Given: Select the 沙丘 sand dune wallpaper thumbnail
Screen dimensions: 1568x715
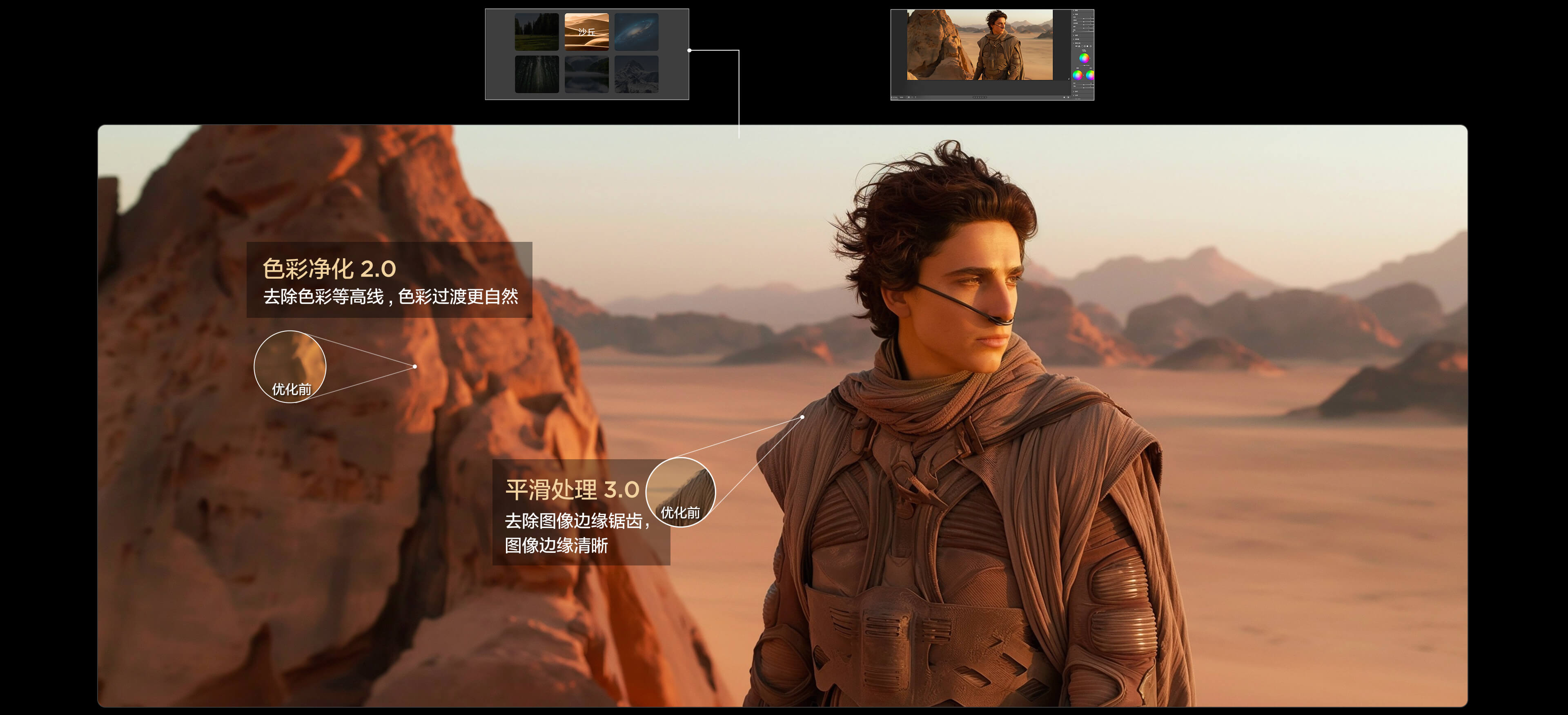Looking at the screenshot, I should click(586, 32).
